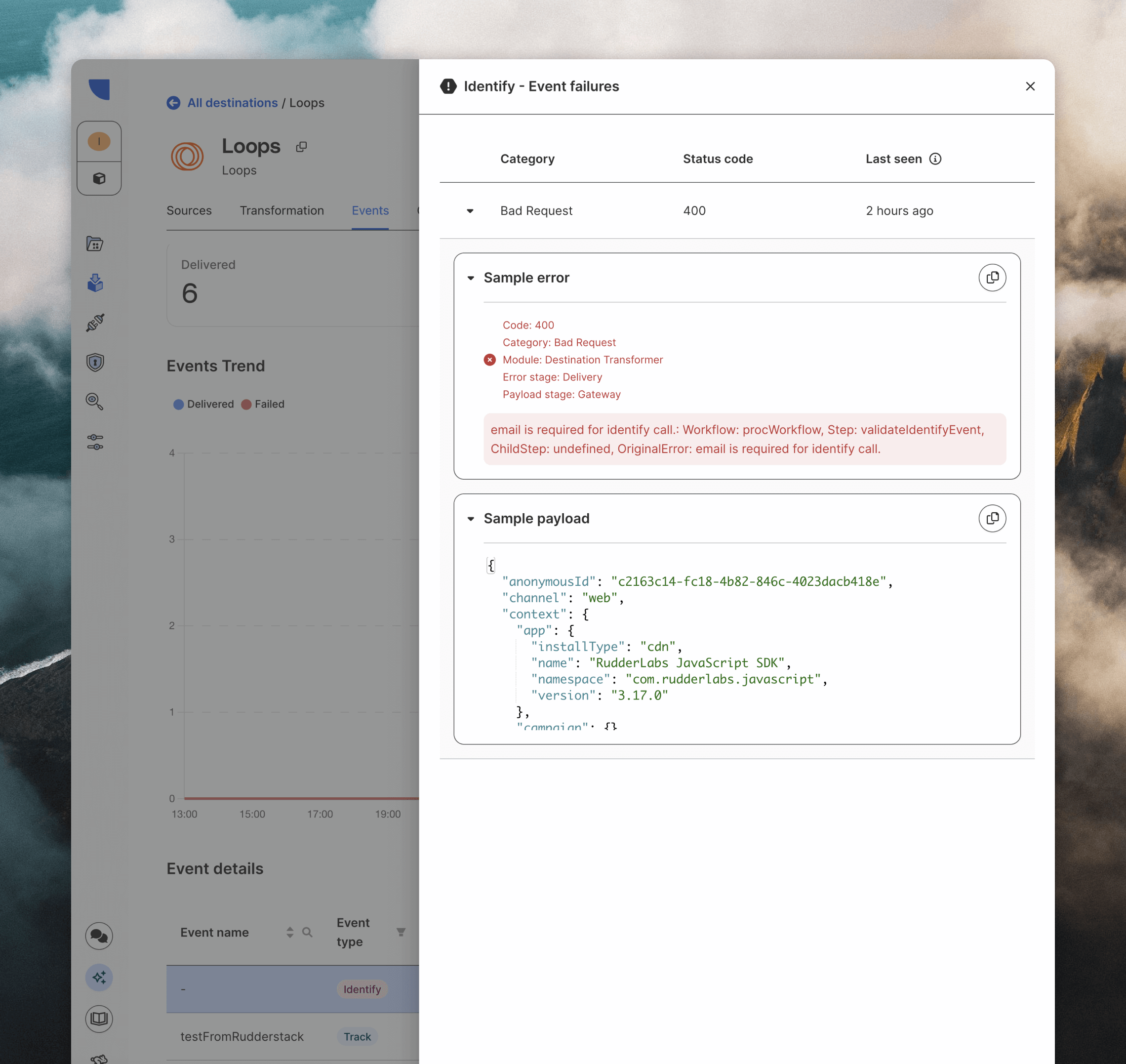Image resolution: width=1126 pixels, height=1064 pixels.
Task: Open the AI sparkle assistant icon
Action: point(99,977)
